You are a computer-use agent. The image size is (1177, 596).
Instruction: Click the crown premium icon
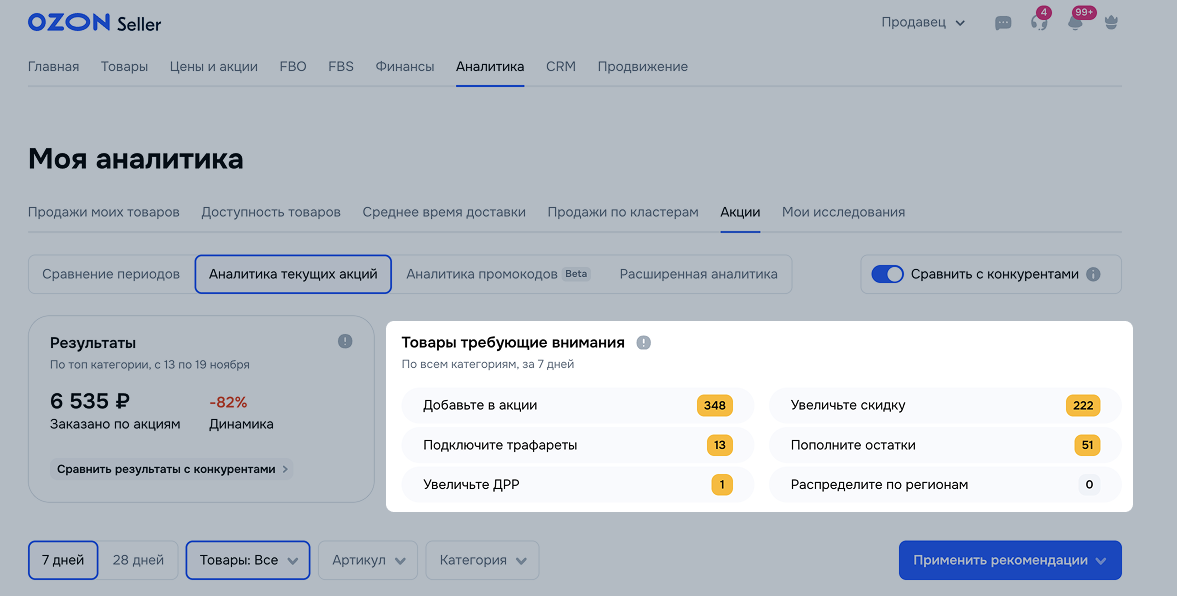pyautogui.click(x=1111, y=23)
